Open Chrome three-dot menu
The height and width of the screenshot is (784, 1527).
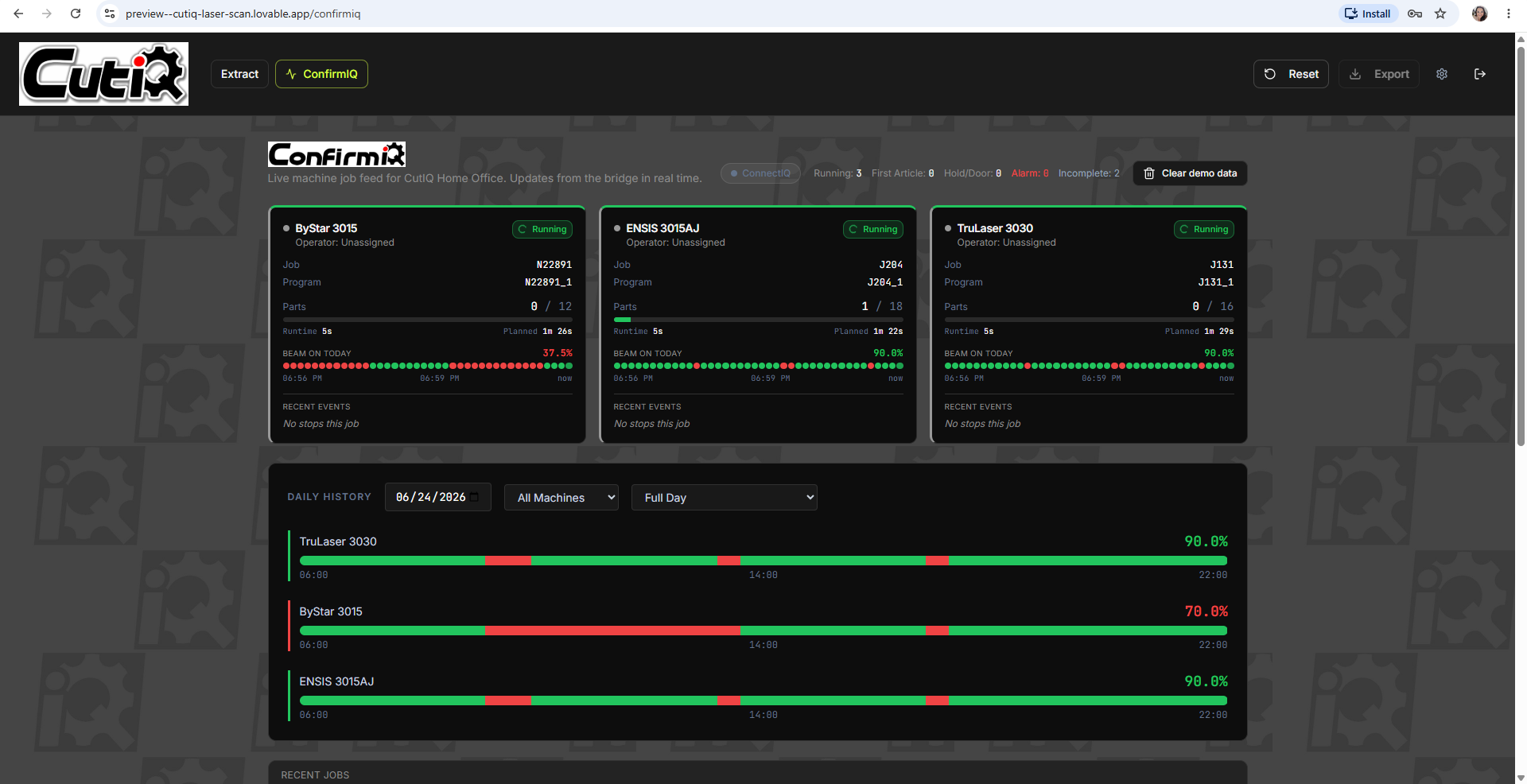click(x=1509, y=14)
